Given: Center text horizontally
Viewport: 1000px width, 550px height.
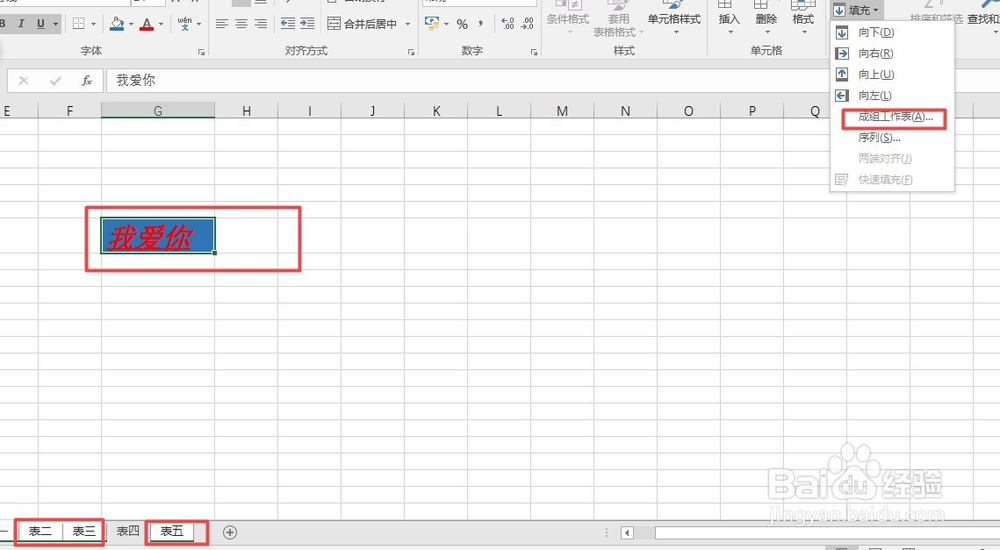Looking at the screenshot, I should [241, 24].
